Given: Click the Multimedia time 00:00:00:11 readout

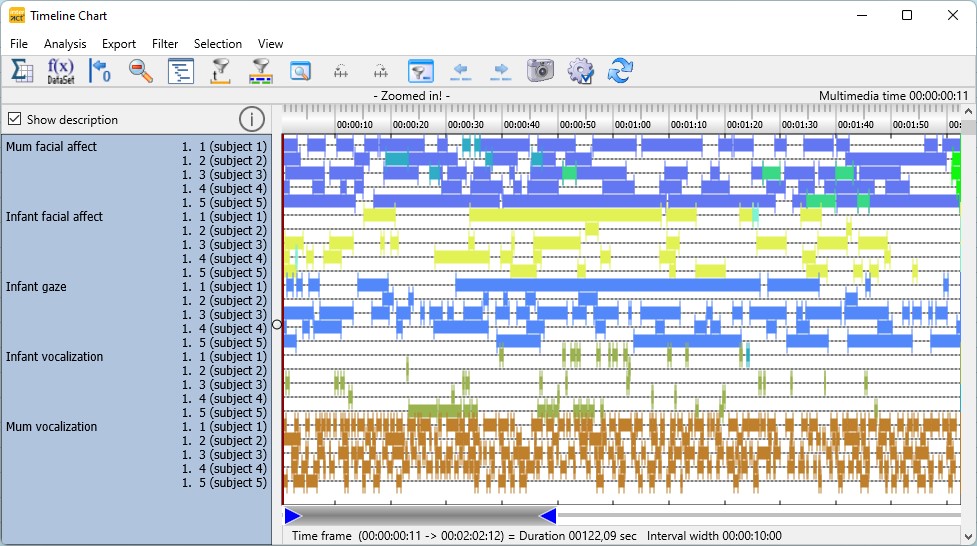Looking at the screenshot, I should tap(894, 95).
